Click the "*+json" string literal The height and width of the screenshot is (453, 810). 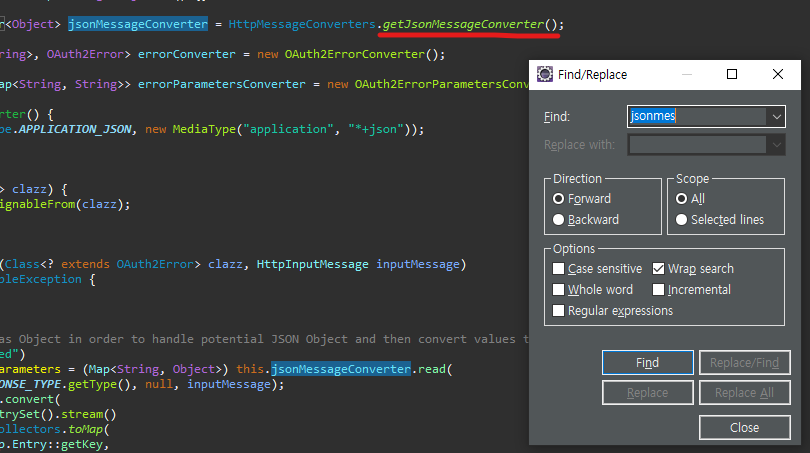(x=376, y=129)
